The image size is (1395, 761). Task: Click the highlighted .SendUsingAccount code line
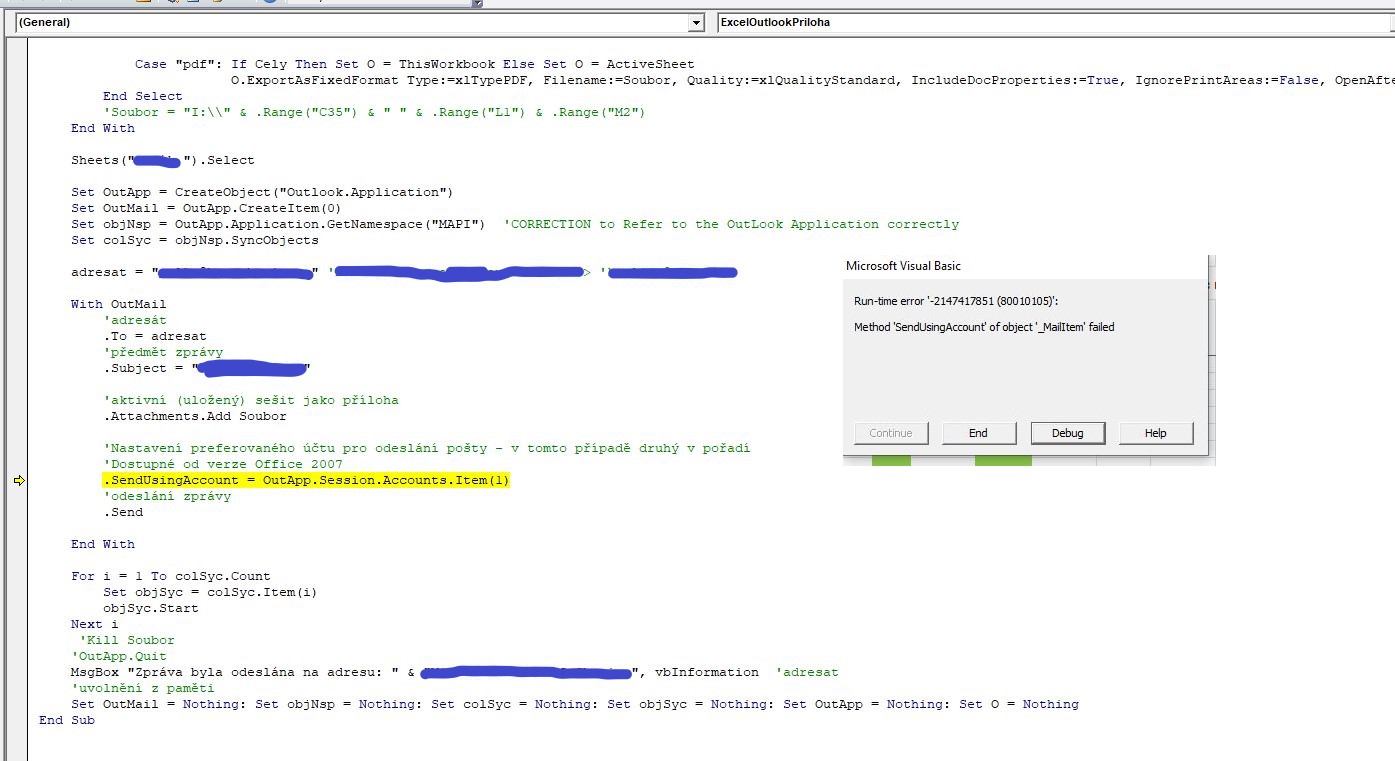click(x=306, y=481)
